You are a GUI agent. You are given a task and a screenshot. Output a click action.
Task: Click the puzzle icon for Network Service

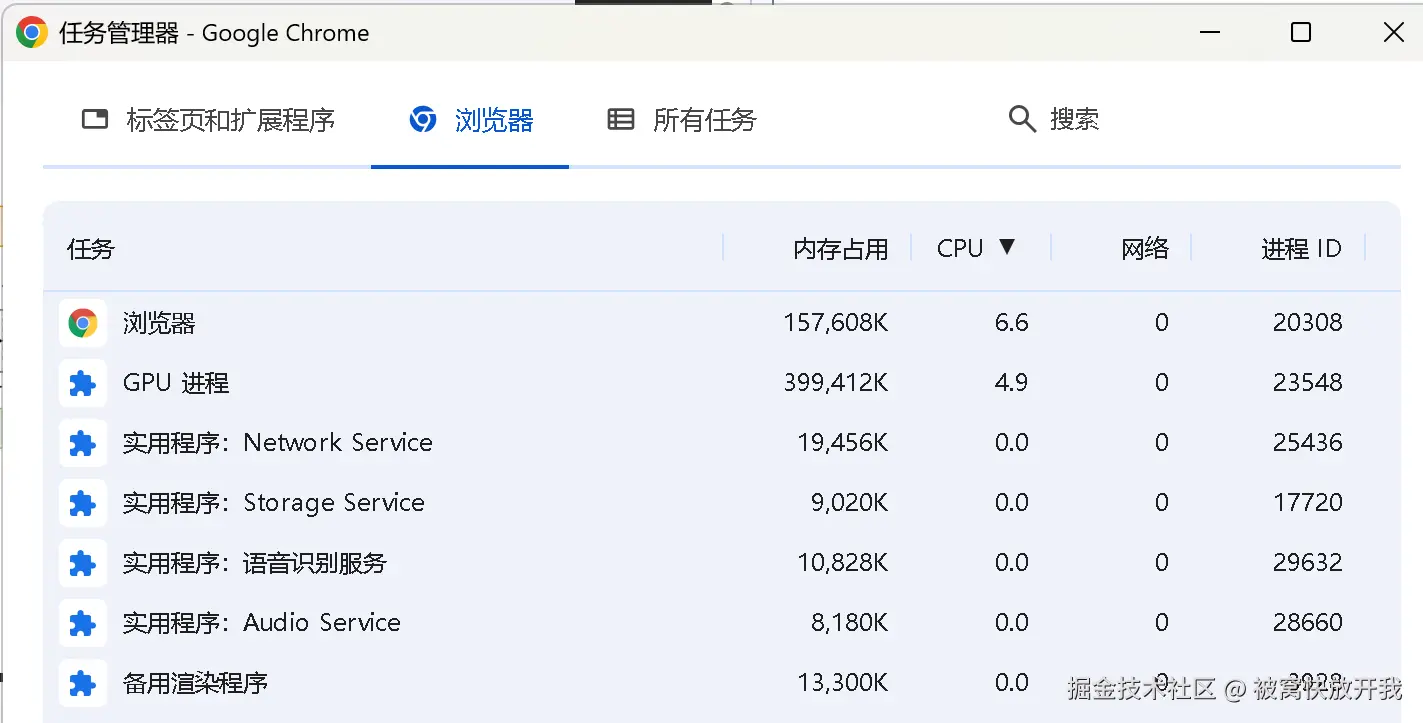(83, 443)
